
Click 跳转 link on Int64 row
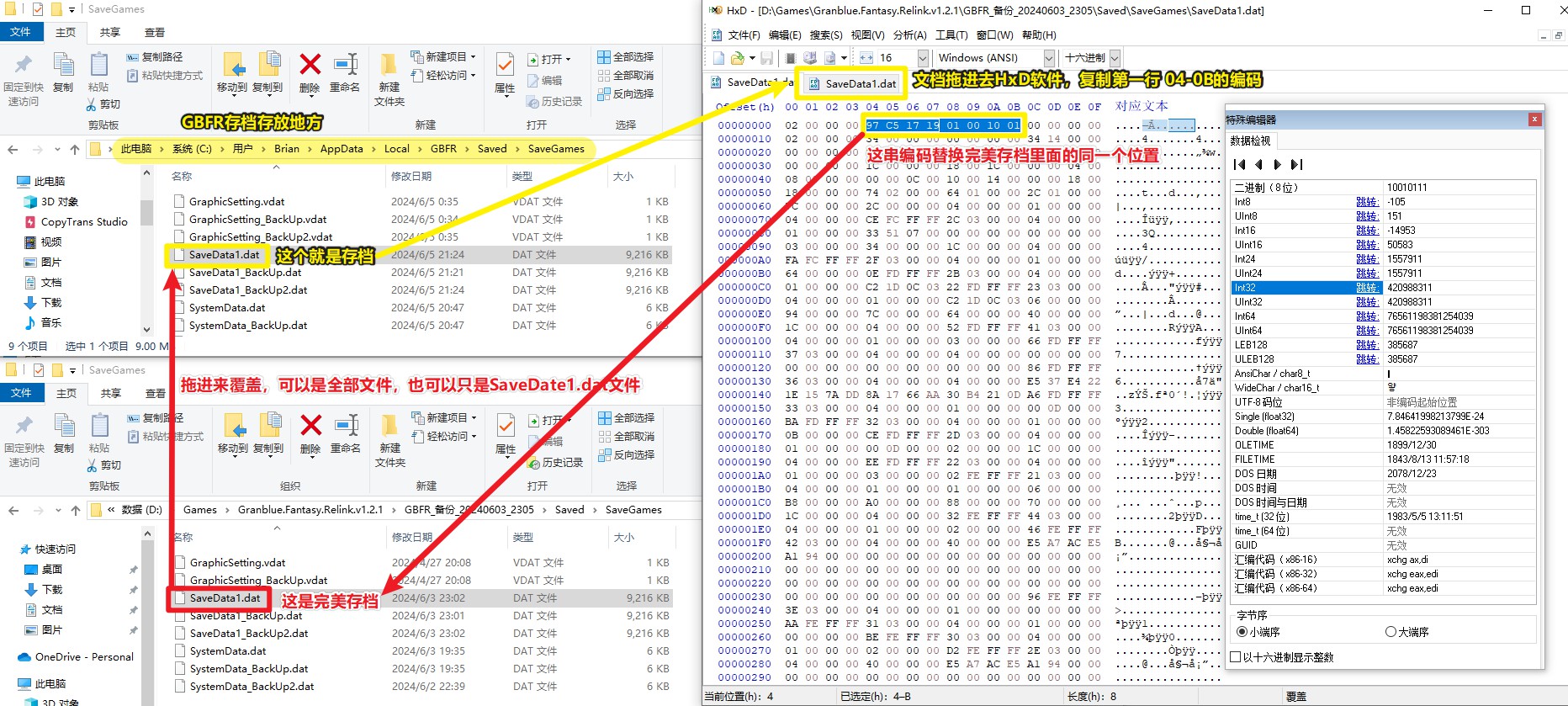tap(1367, 316)
